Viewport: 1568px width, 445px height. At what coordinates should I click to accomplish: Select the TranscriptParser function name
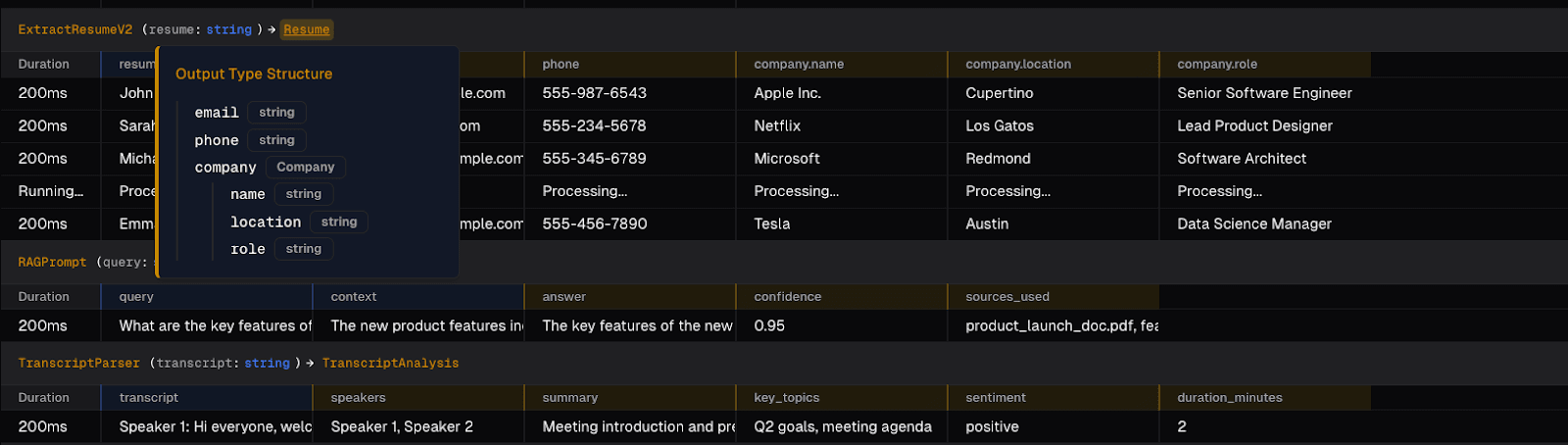pos(78,363)
